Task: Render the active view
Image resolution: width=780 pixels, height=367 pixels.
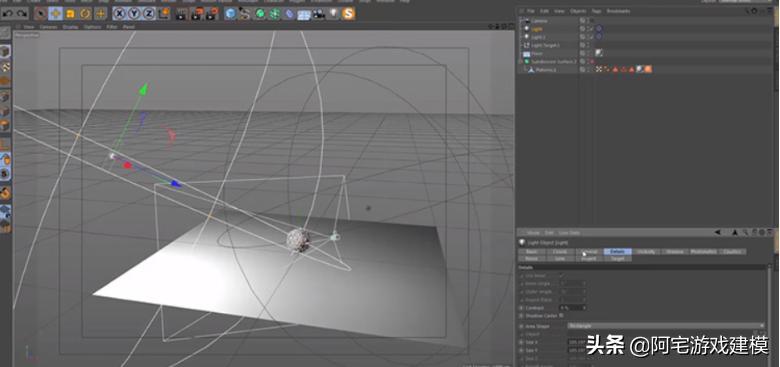Action: point(182,13)
